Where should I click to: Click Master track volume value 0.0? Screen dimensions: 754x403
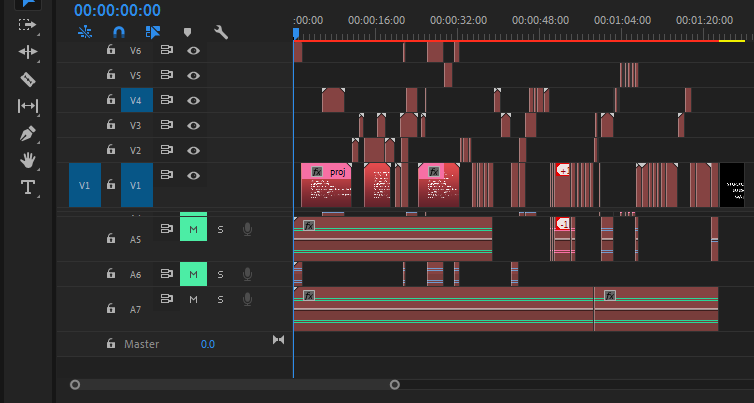(208, 344)
